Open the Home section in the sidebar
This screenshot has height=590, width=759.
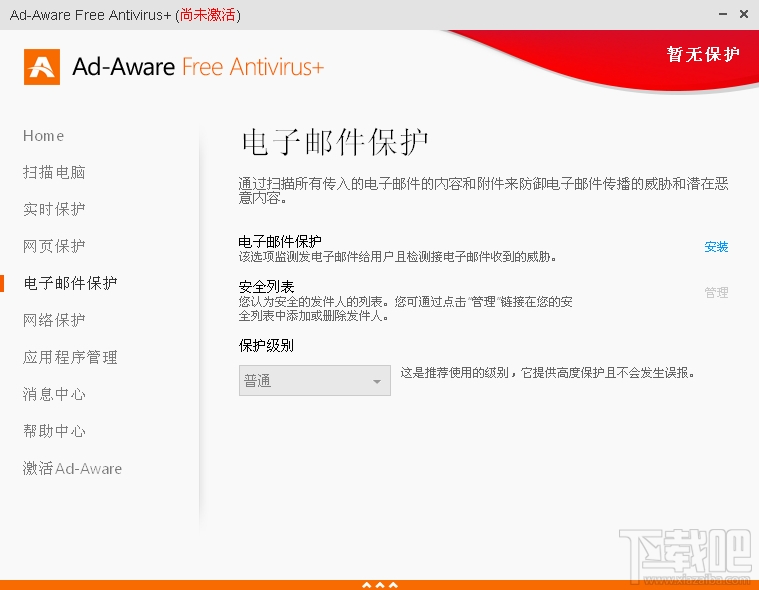43,136
